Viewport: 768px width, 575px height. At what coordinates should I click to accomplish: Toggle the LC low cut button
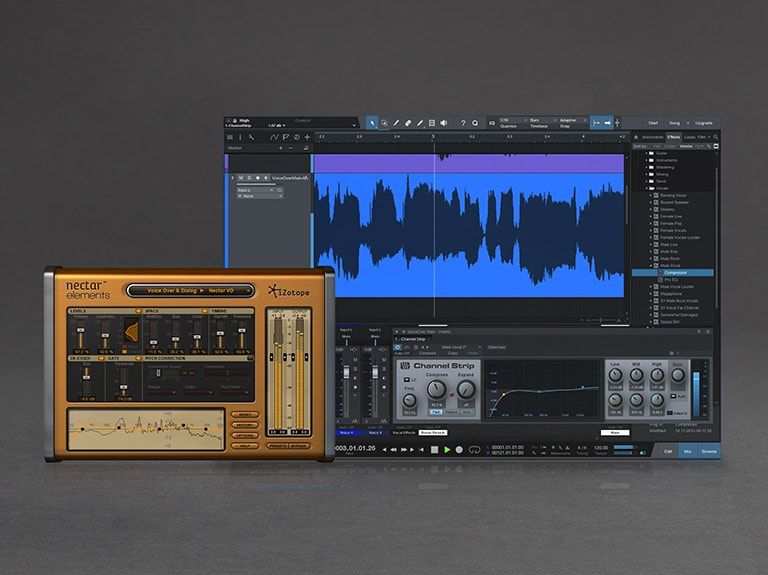(408, 380)
